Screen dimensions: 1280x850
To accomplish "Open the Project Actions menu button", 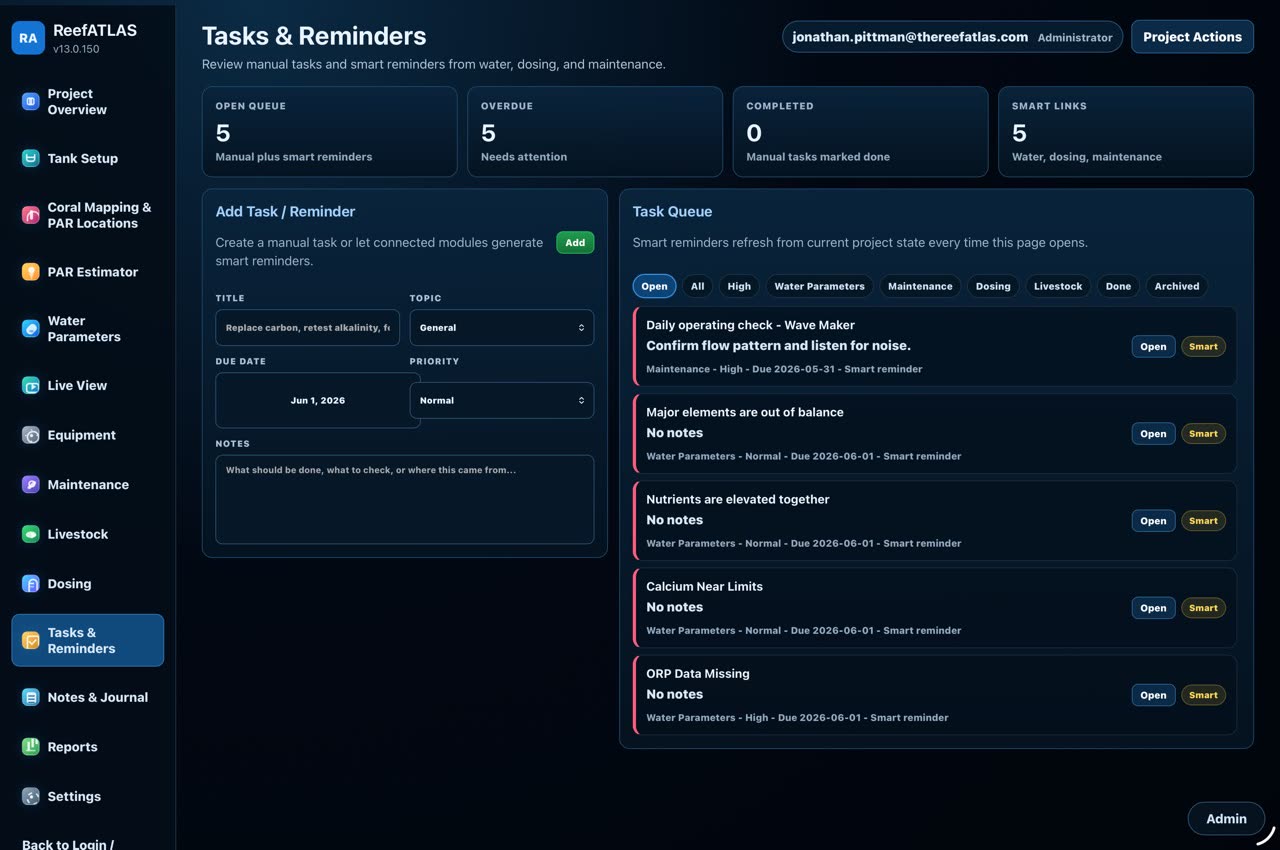I will pyautogui.click(x=1192, y=37).
